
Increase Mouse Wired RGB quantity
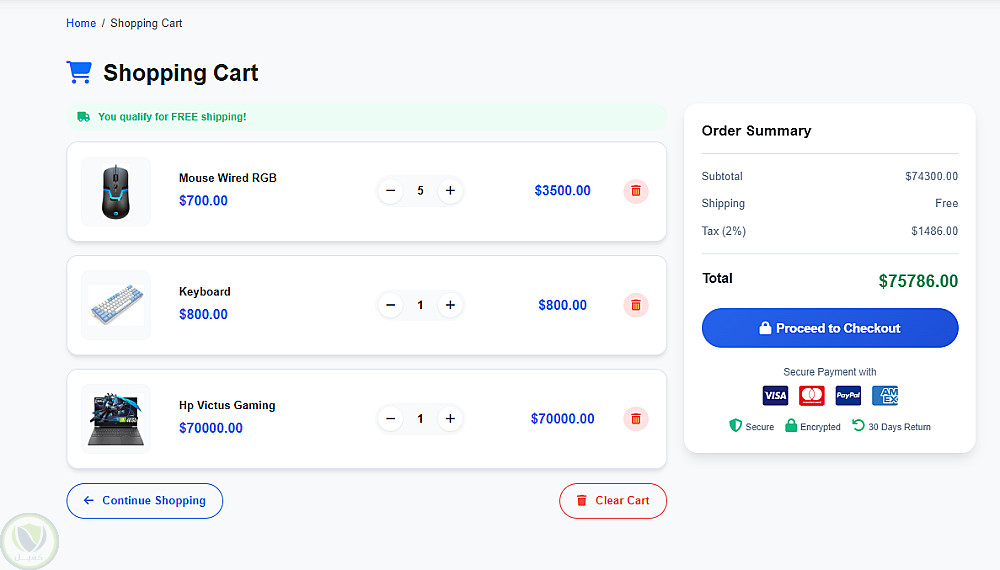coord(450,191)
